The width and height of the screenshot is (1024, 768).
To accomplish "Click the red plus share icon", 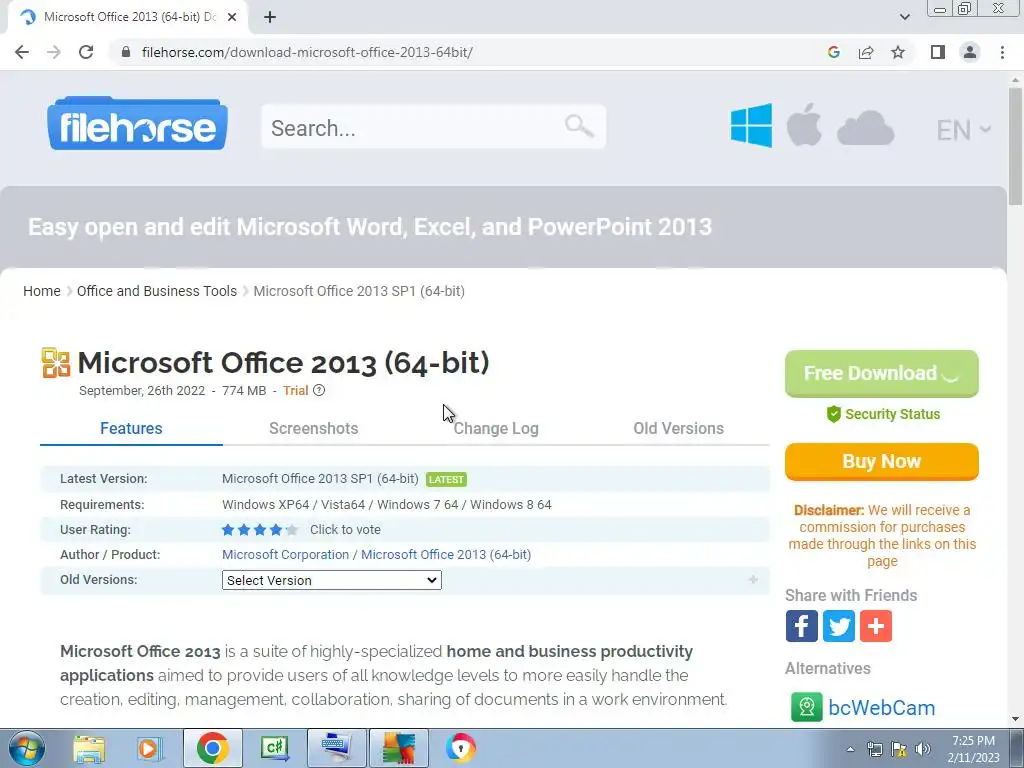I will pos(876,626).
